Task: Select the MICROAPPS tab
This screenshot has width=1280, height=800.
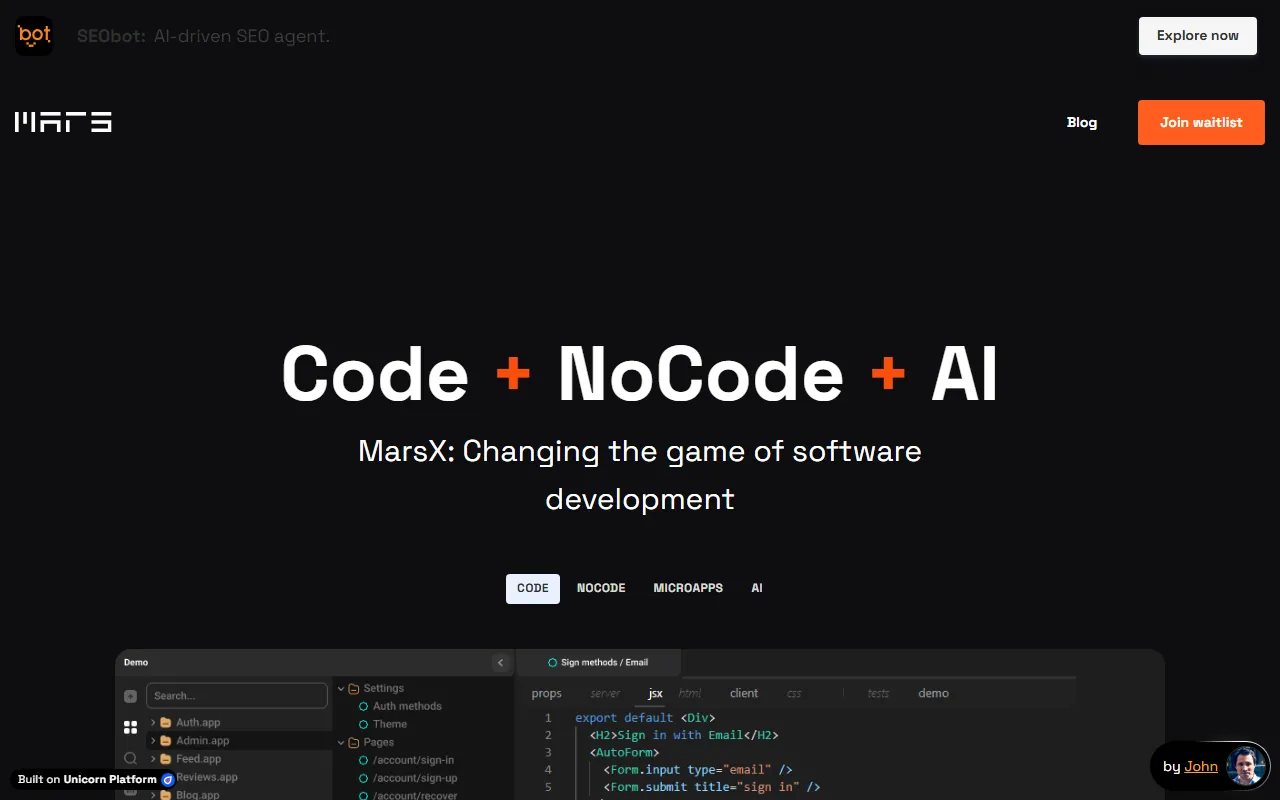Action: click(688, 588)
